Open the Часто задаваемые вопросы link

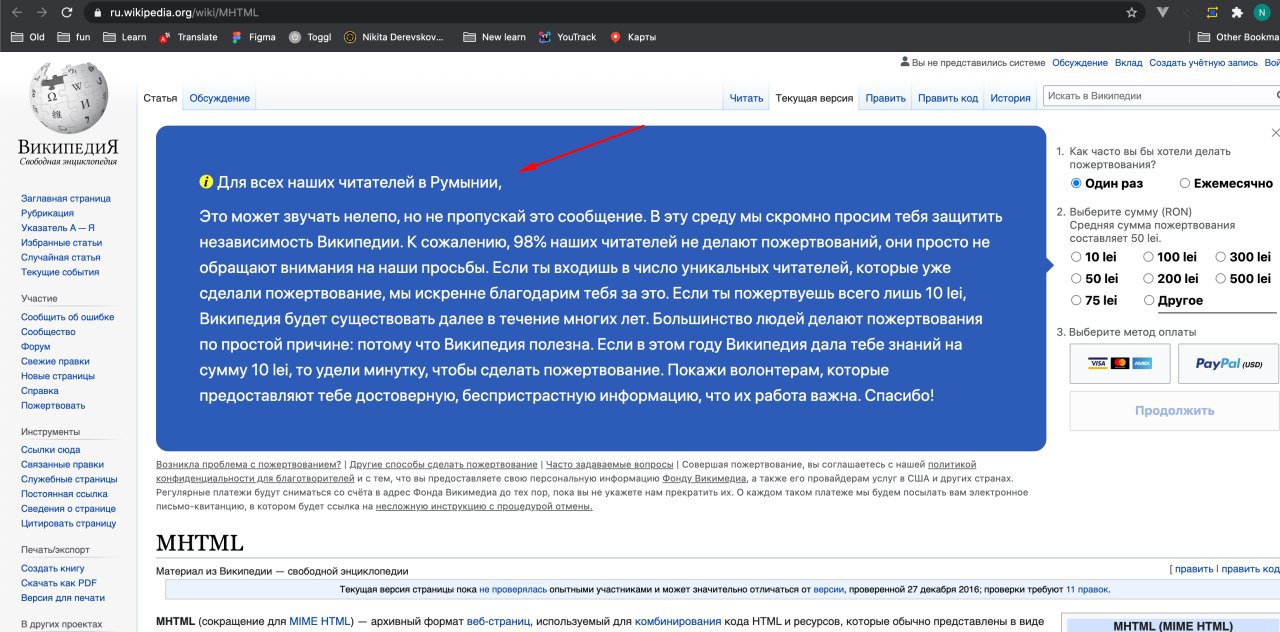tap(609, 464)
